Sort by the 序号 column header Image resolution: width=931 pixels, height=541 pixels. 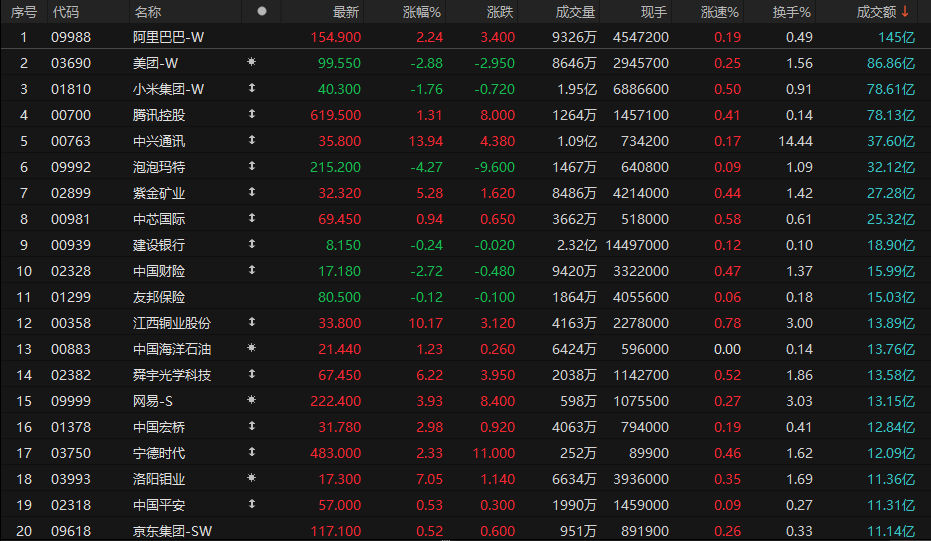pos(24,12)
